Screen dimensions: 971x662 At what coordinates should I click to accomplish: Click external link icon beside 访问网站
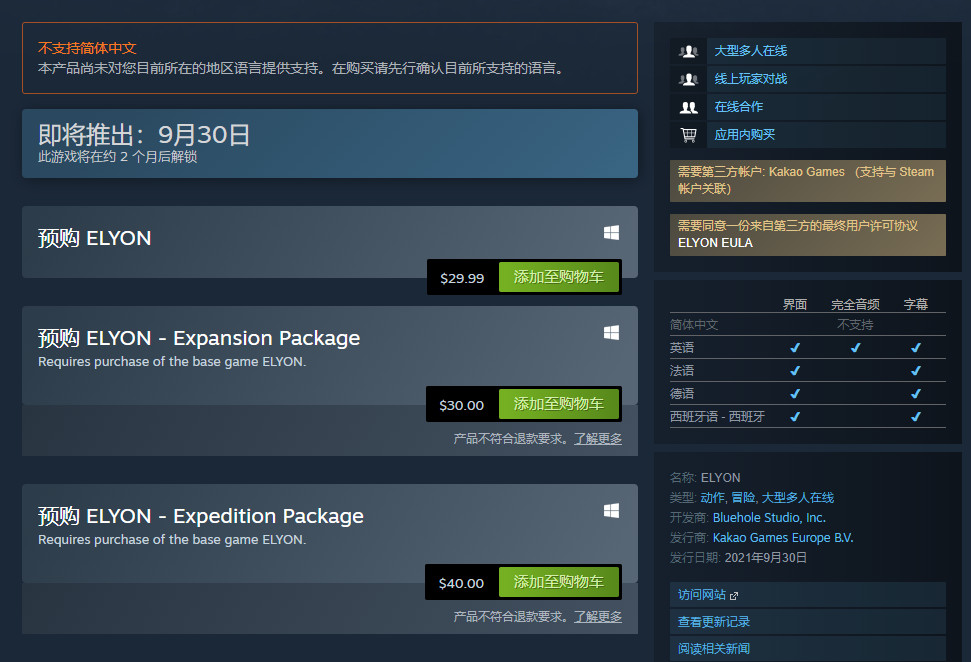coord(734,596)
